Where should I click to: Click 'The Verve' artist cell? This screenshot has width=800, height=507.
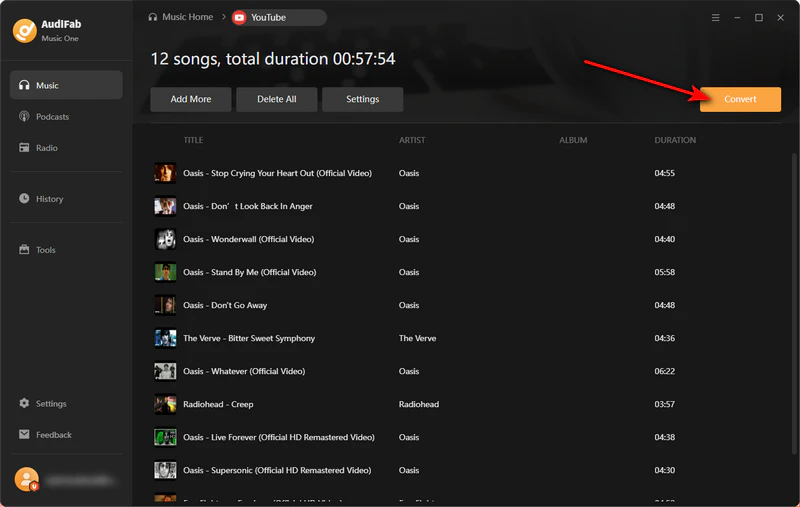[x=417, y=338]
